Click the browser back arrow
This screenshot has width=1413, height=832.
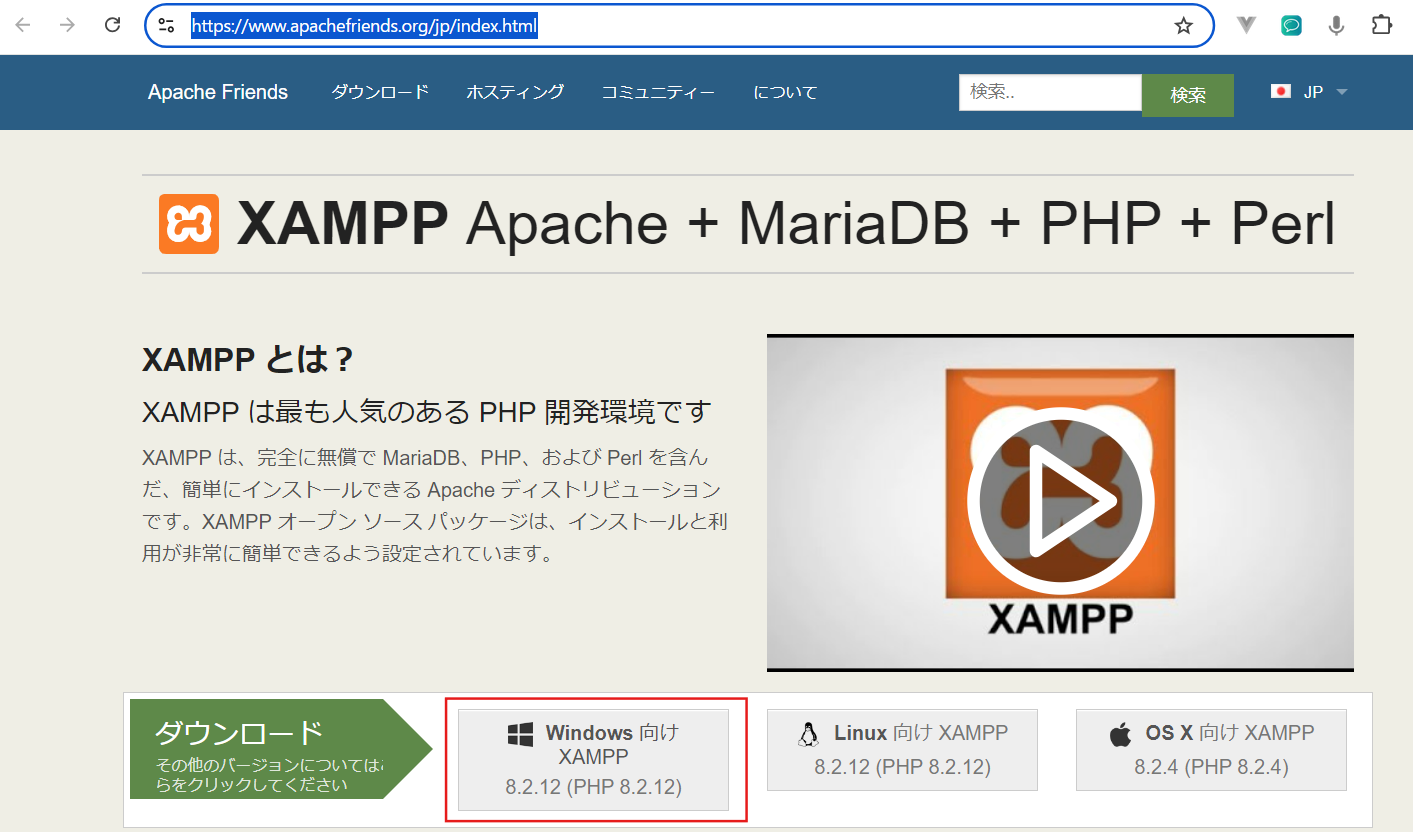coord(22,25)
